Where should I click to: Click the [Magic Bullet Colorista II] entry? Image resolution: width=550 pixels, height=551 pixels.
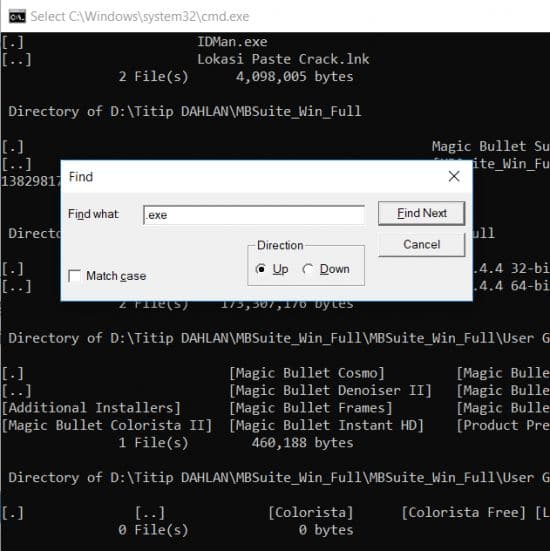coord(107,426)
